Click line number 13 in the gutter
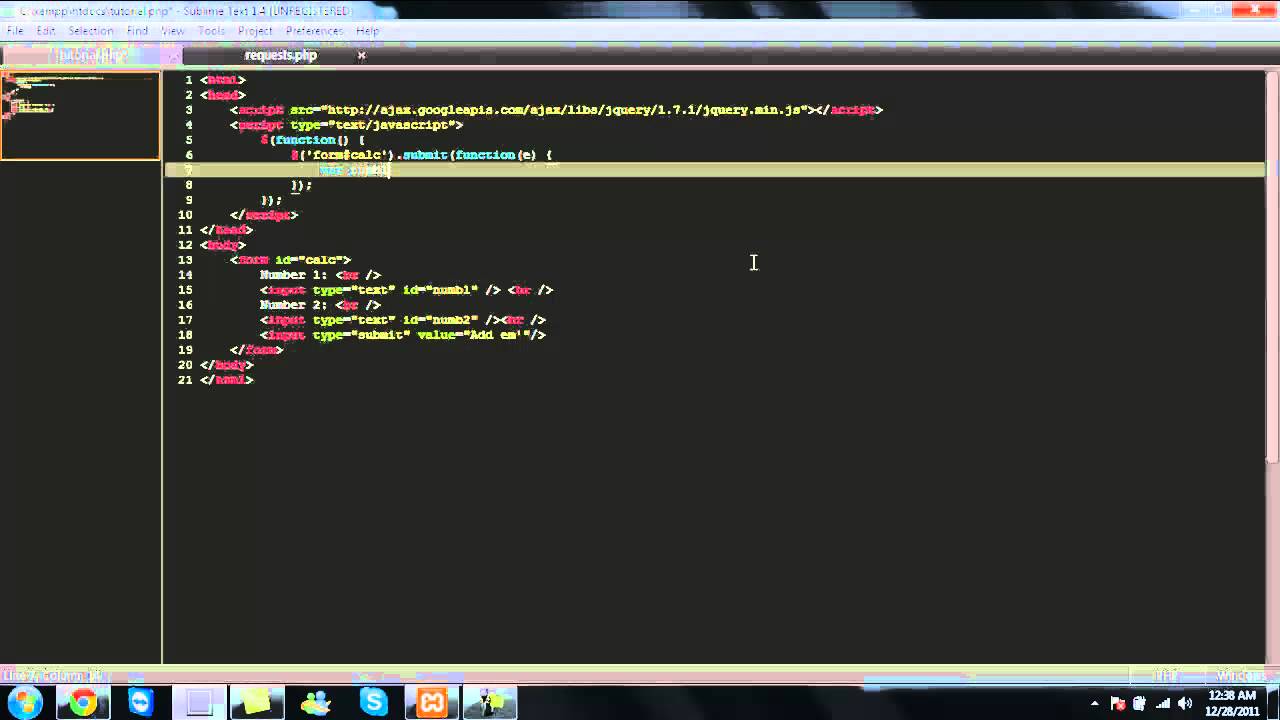 [x=185, y=260]
